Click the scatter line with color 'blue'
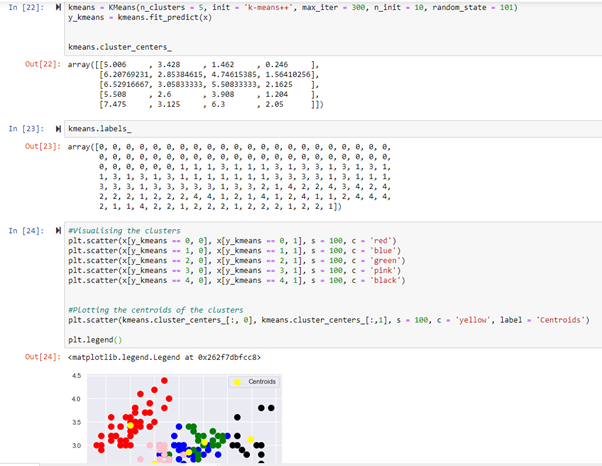 tap(234, 251)
